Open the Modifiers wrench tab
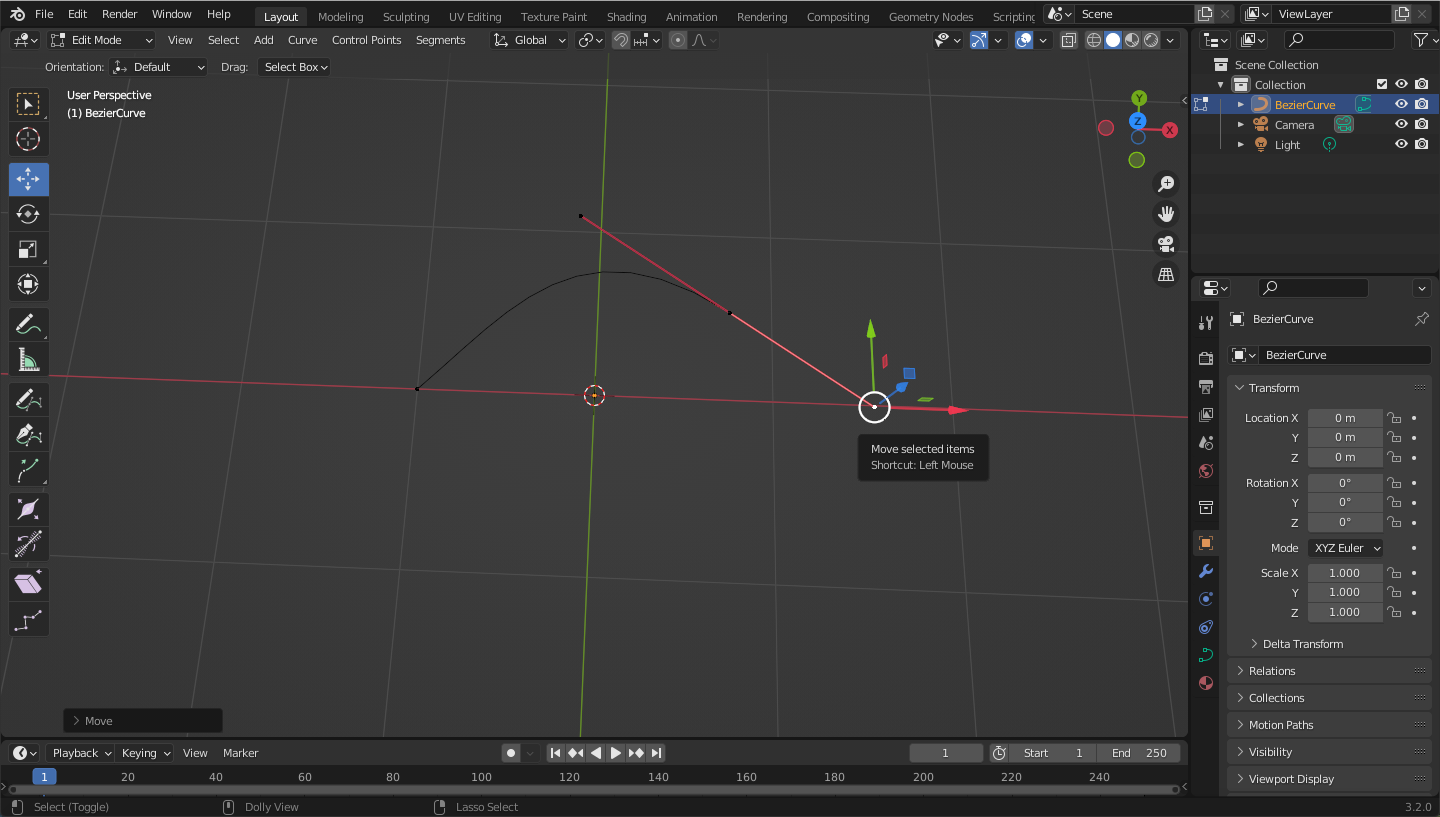 1206,571
